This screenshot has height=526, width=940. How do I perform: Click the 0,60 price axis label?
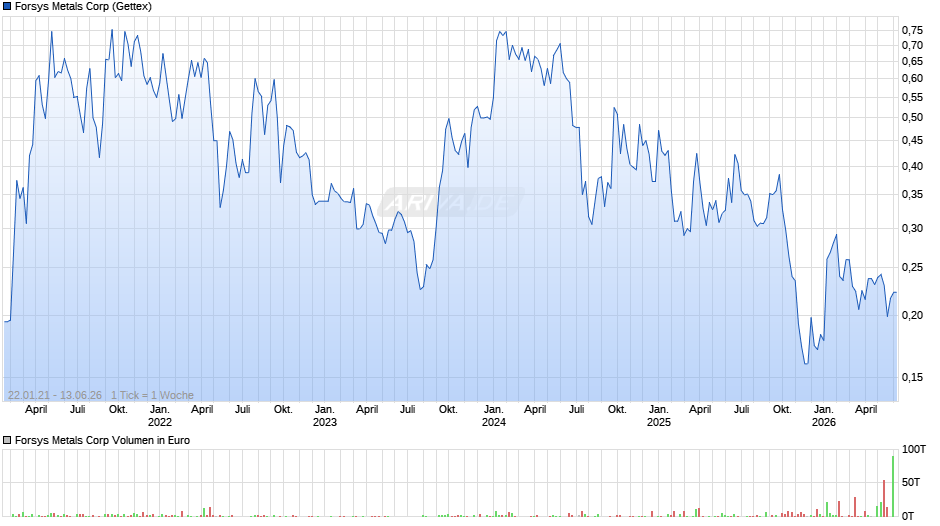click(x=912, y=79)
